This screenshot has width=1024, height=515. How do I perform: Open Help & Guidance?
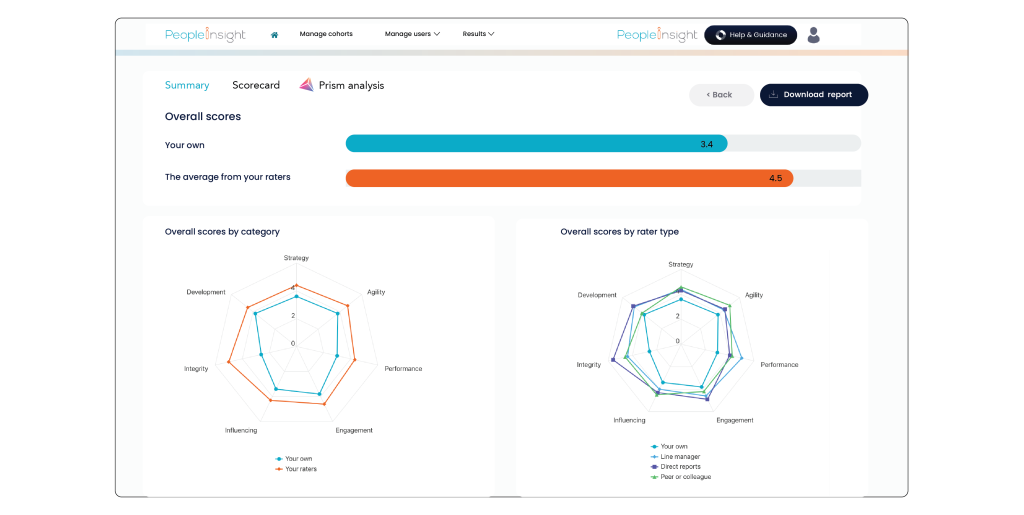tap(750, 35)
